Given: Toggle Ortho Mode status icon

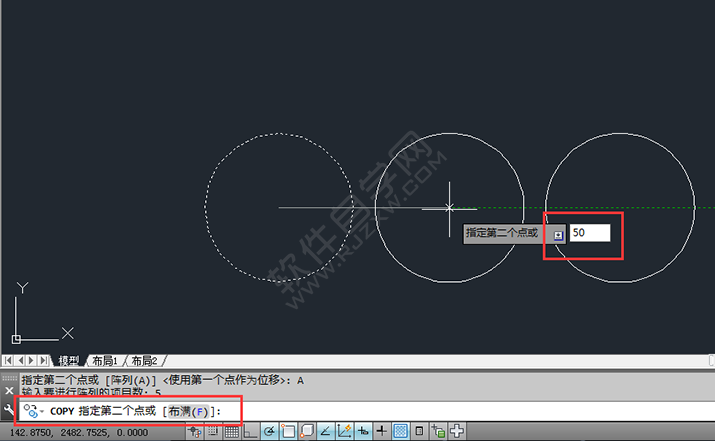Looking at the screenshot, I should click(250, 431).
